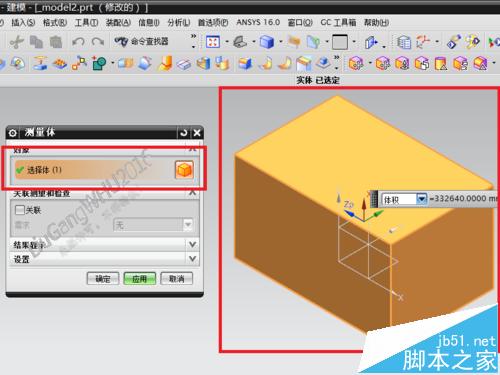500x375 pixels.
Task: Click the 应用 (Apply) button
Action: tap(140, 279)
